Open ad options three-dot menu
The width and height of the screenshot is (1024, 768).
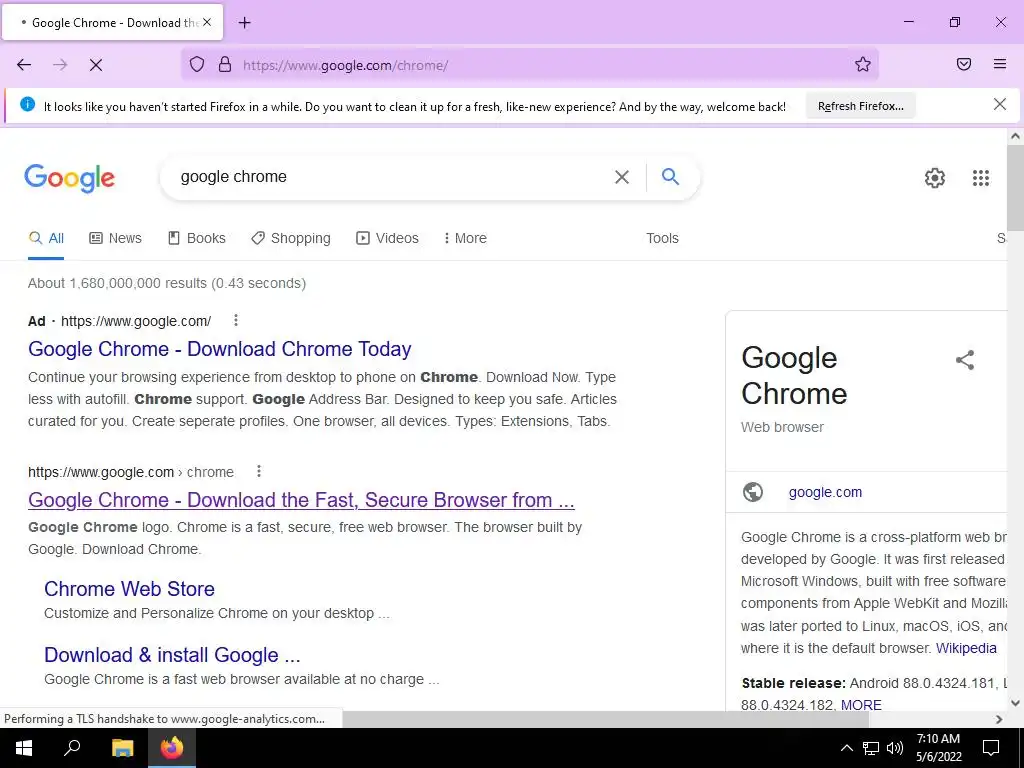(236, 320)
